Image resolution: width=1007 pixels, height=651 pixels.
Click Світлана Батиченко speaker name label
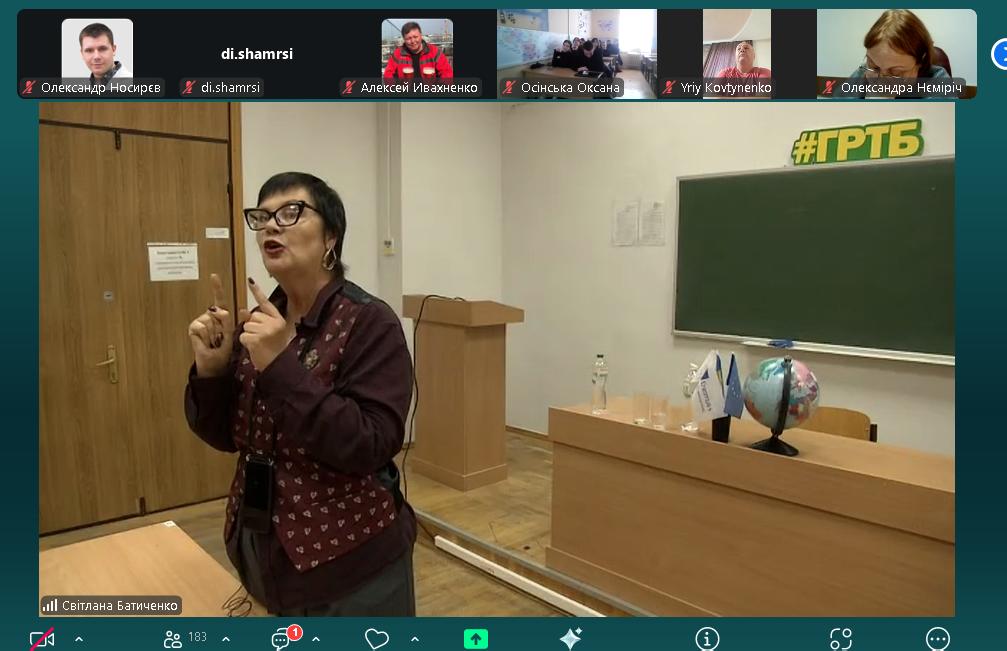tap(119, 605)
